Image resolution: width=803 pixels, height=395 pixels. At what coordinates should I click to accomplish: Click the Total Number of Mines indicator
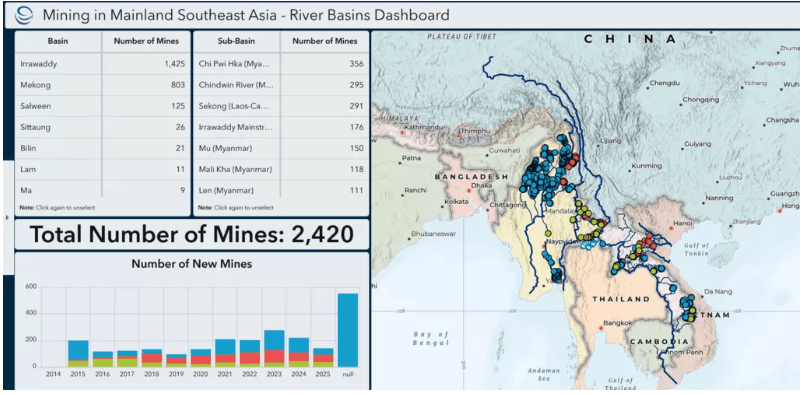[192, 234]
